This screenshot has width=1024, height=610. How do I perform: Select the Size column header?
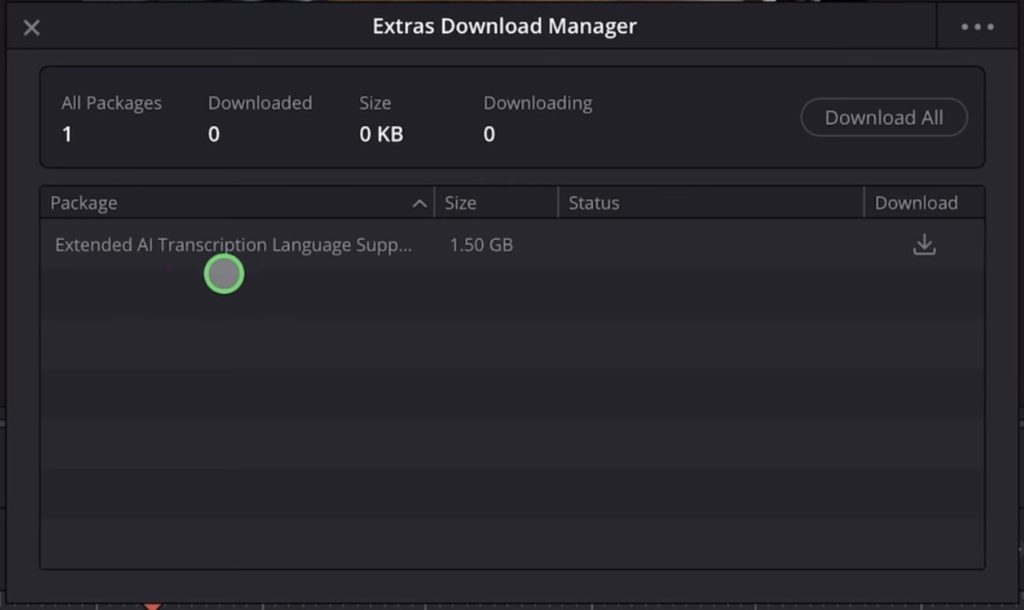[x=460, y=203]
